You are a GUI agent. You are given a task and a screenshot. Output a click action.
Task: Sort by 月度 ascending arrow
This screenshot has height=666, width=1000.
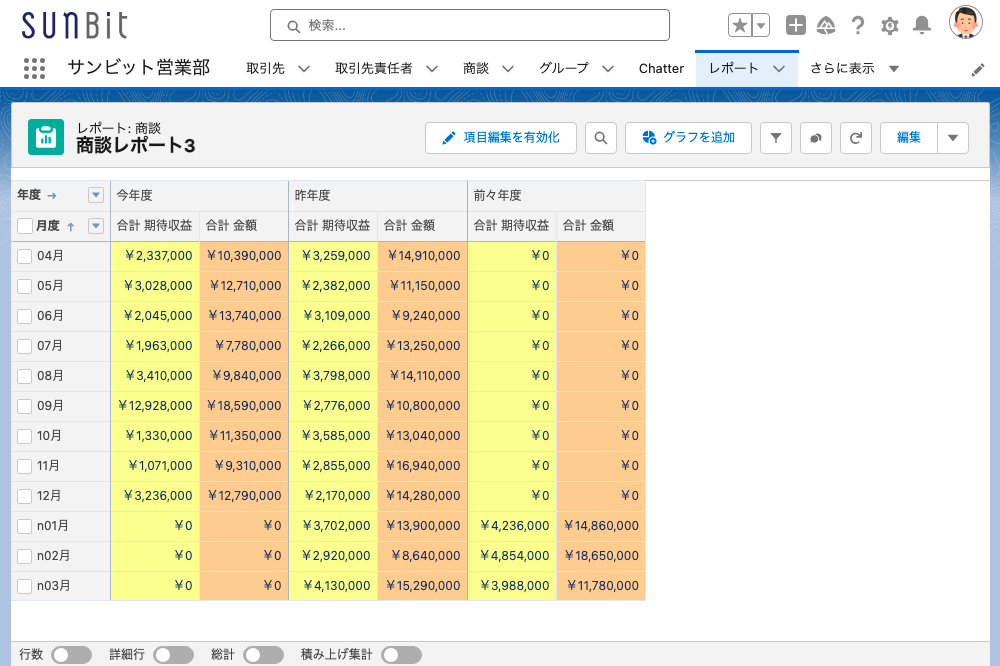[71, 226]
